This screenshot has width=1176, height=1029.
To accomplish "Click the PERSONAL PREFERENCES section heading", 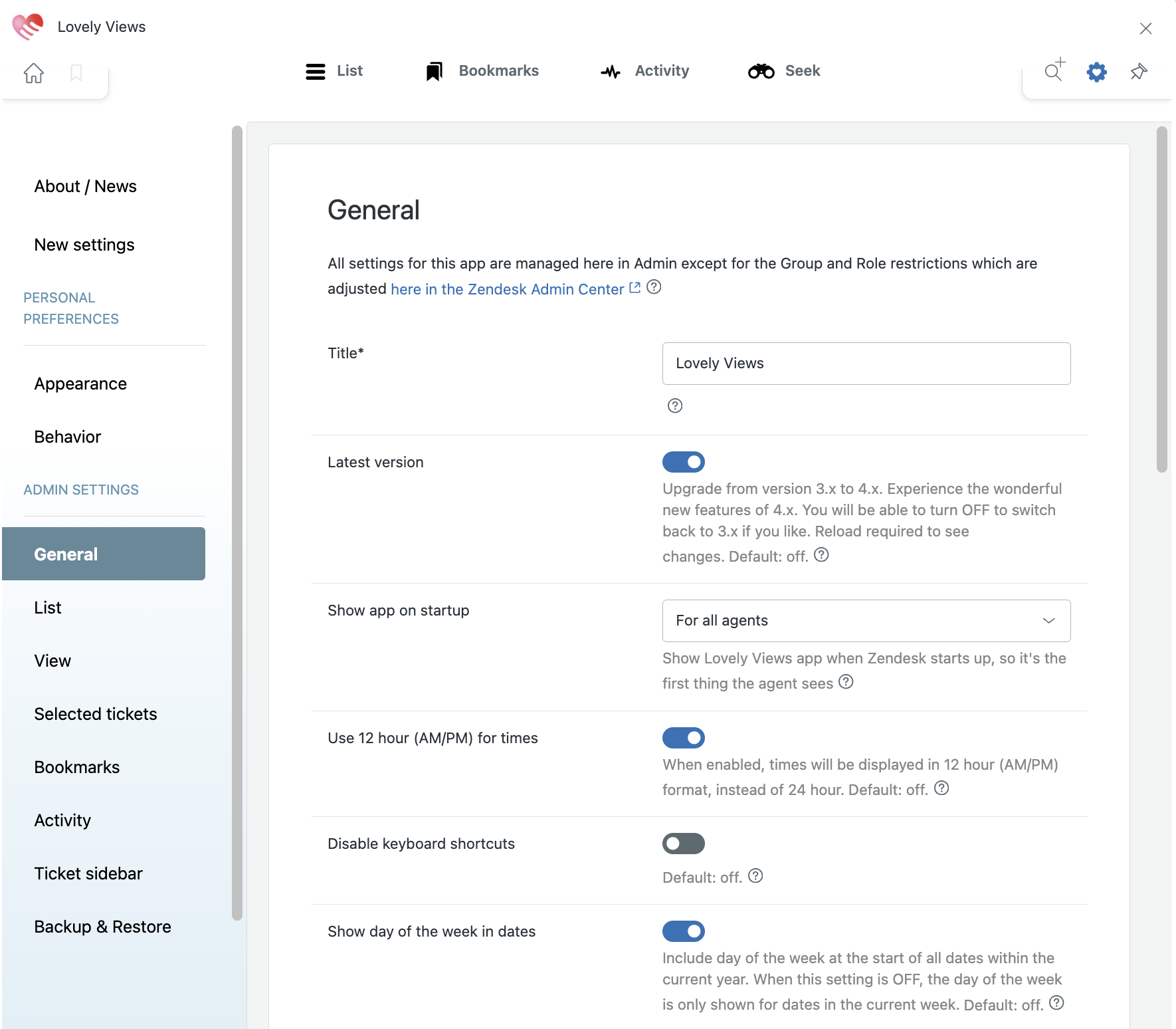I will 71,308.
